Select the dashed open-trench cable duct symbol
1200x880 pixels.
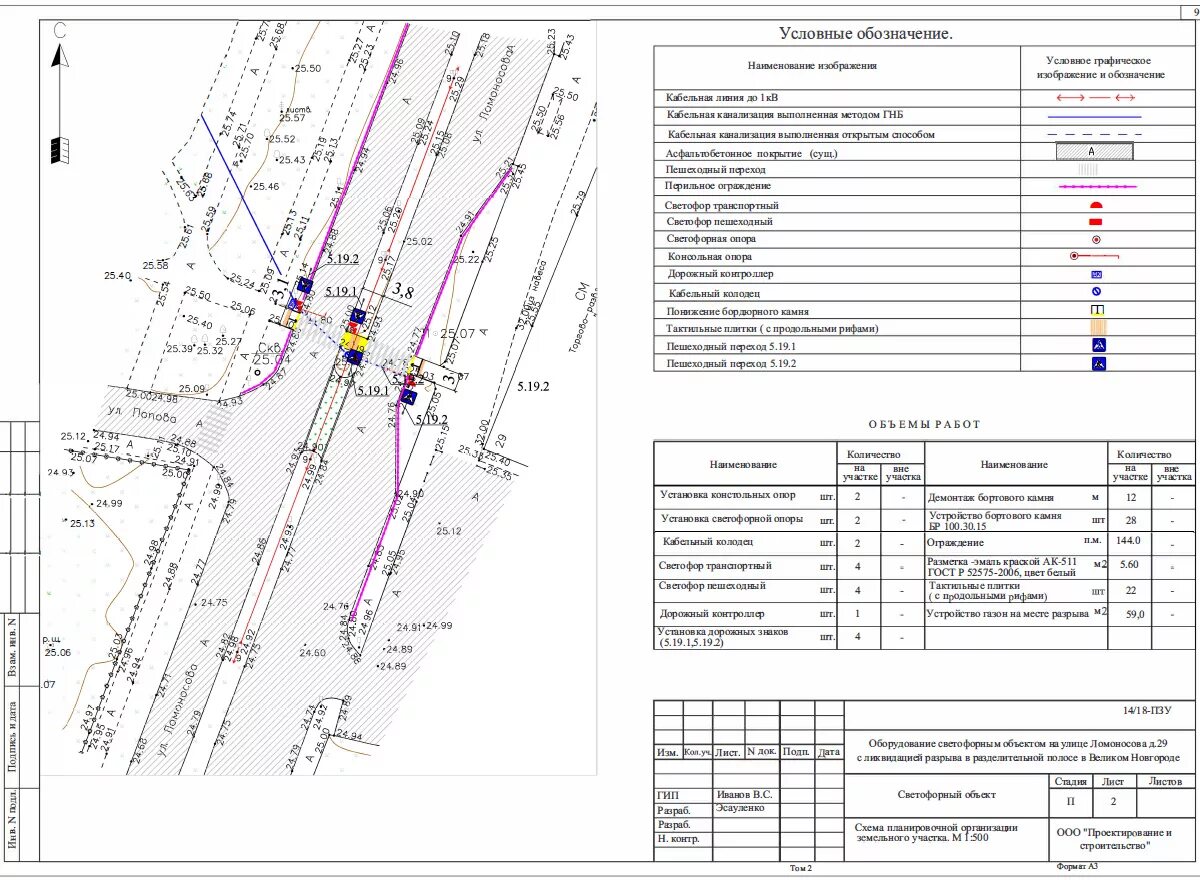1096,134
